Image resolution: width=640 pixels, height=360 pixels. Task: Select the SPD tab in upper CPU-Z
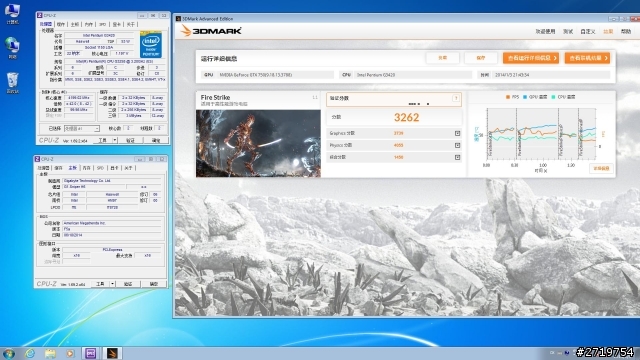point(102,24)
